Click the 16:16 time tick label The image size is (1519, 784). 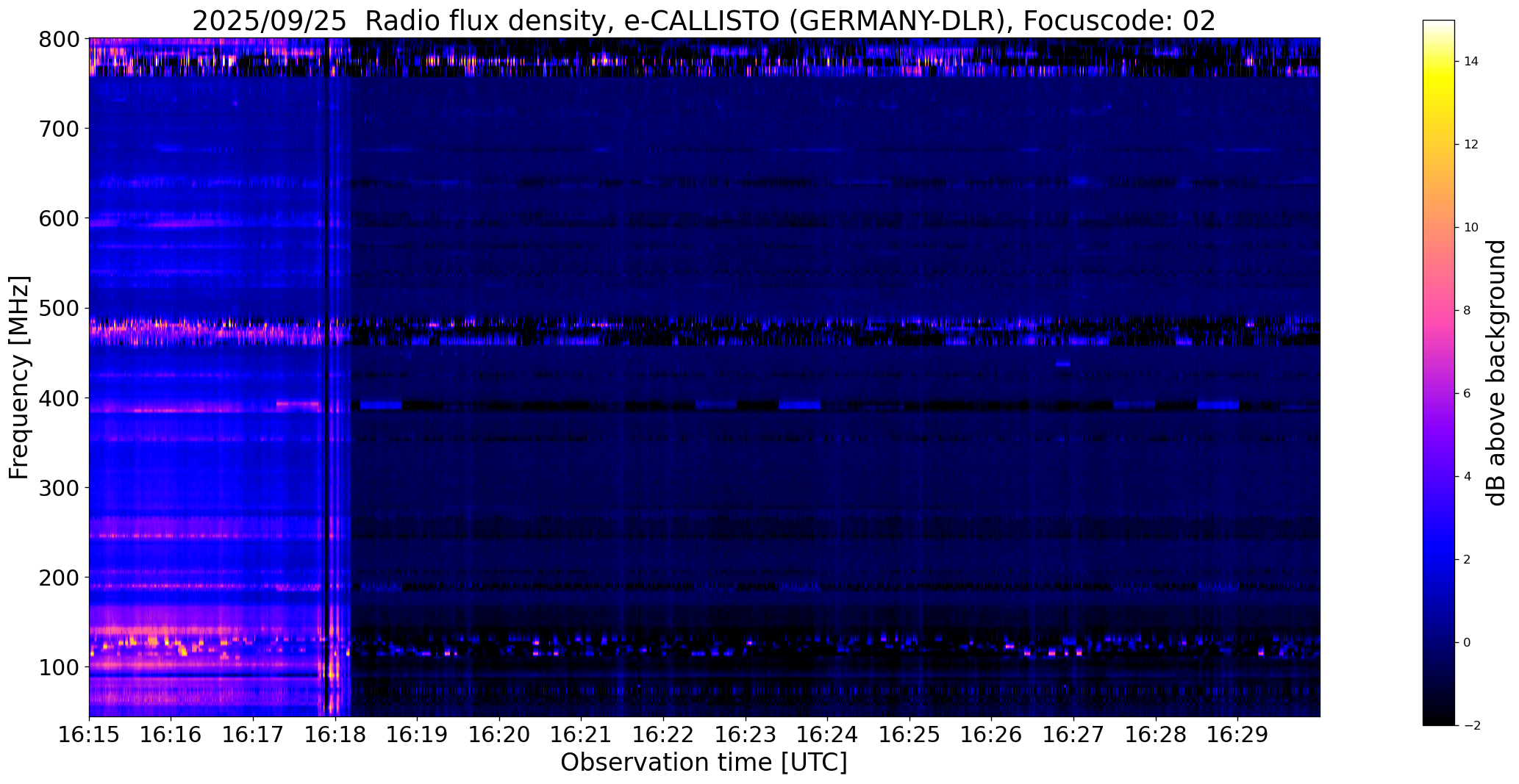[x=171, y=734]
